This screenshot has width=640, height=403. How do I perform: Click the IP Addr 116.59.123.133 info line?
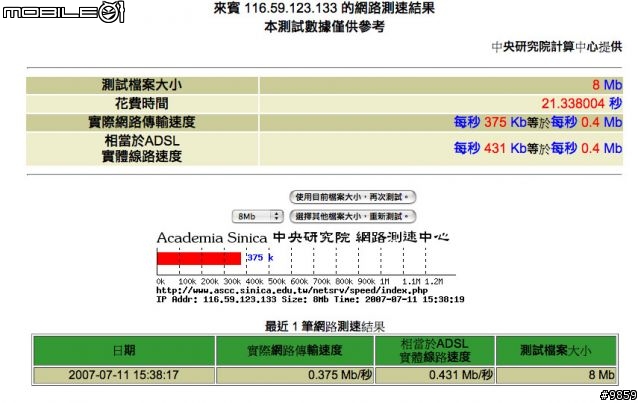(x=310, y=299)
